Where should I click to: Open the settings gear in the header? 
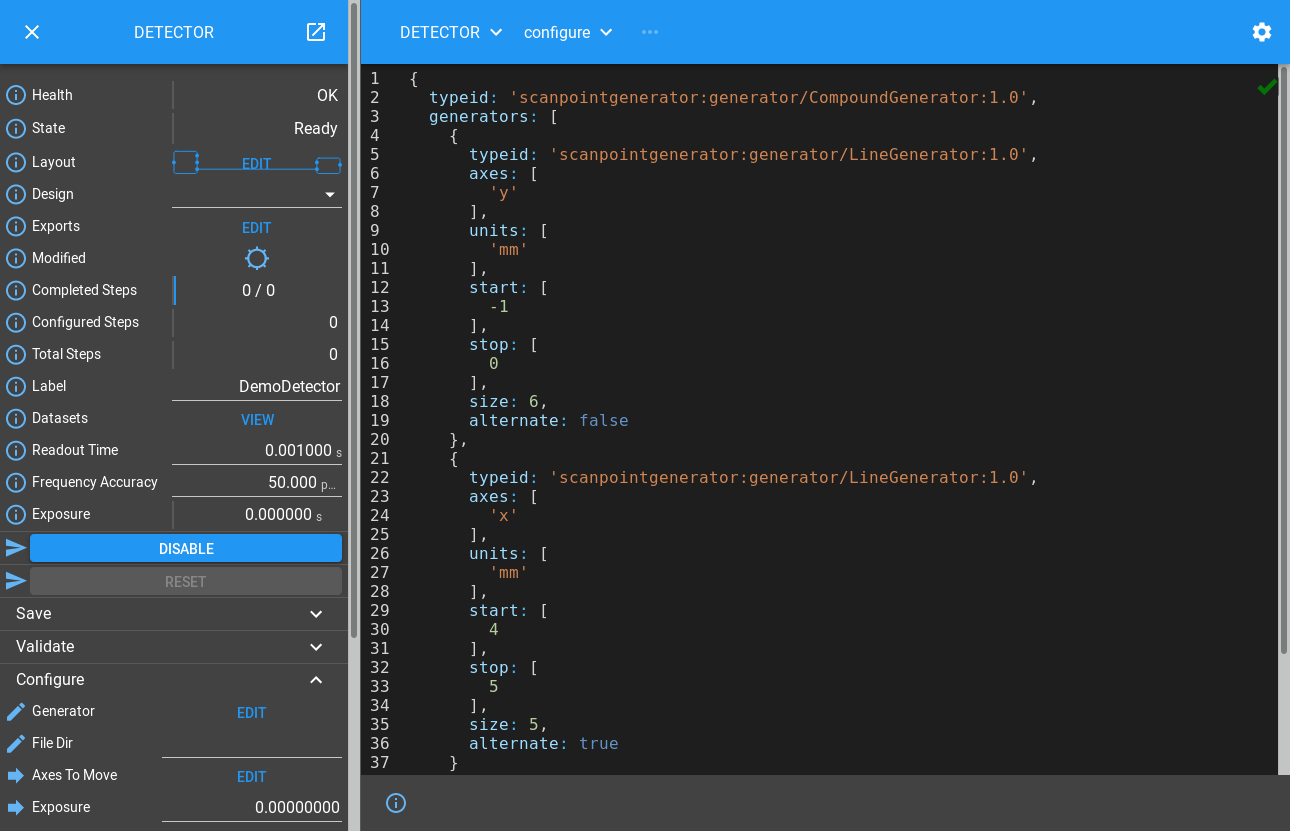click(1262, 32)
